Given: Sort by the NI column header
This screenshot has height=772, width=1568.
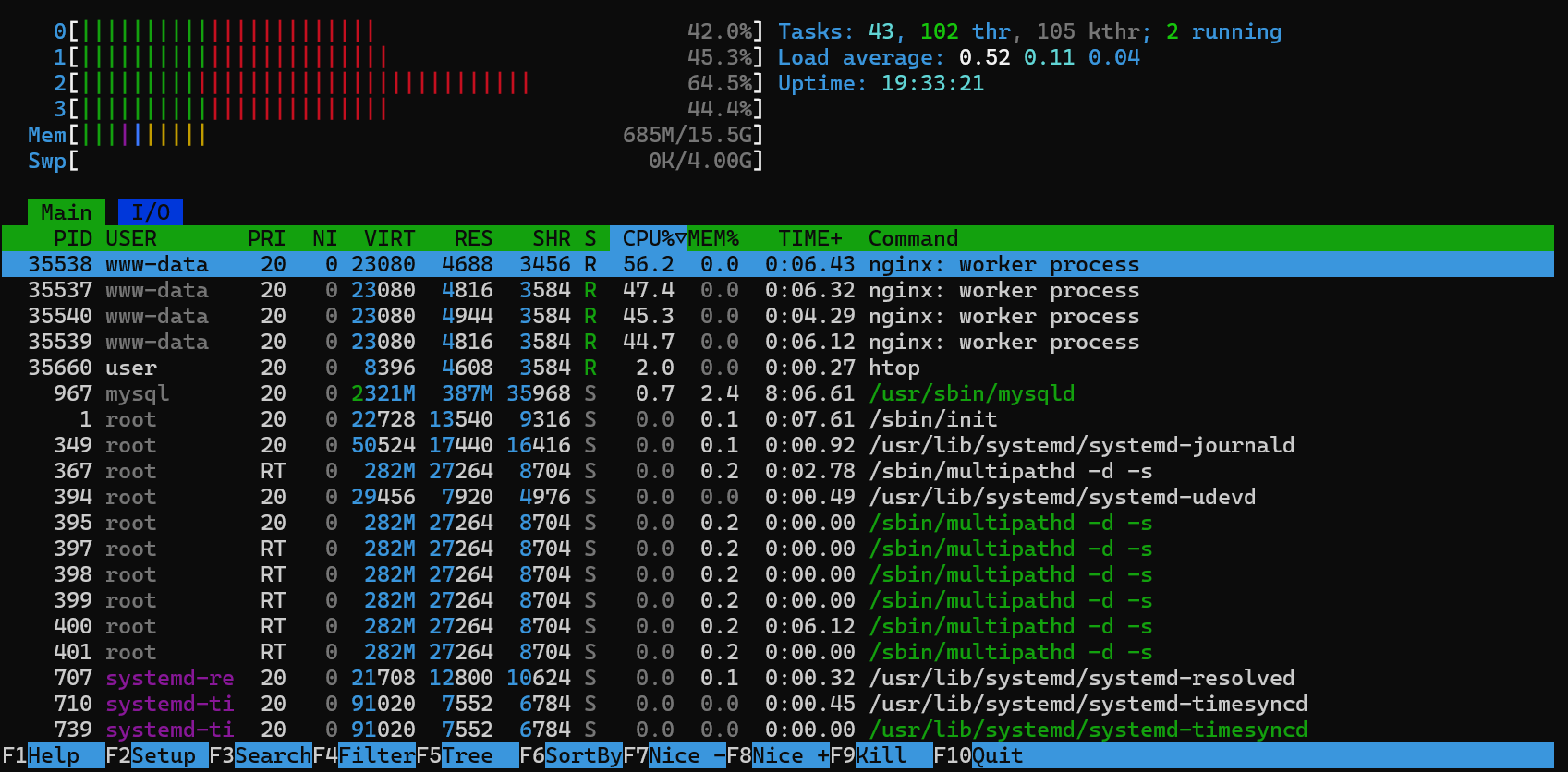Looking at the screenshot, I should (x=325, y=238).
